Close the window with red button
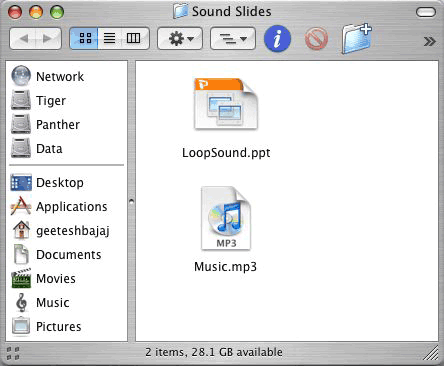The width and height of the screenshot is (444, 366). coord(15,12)
